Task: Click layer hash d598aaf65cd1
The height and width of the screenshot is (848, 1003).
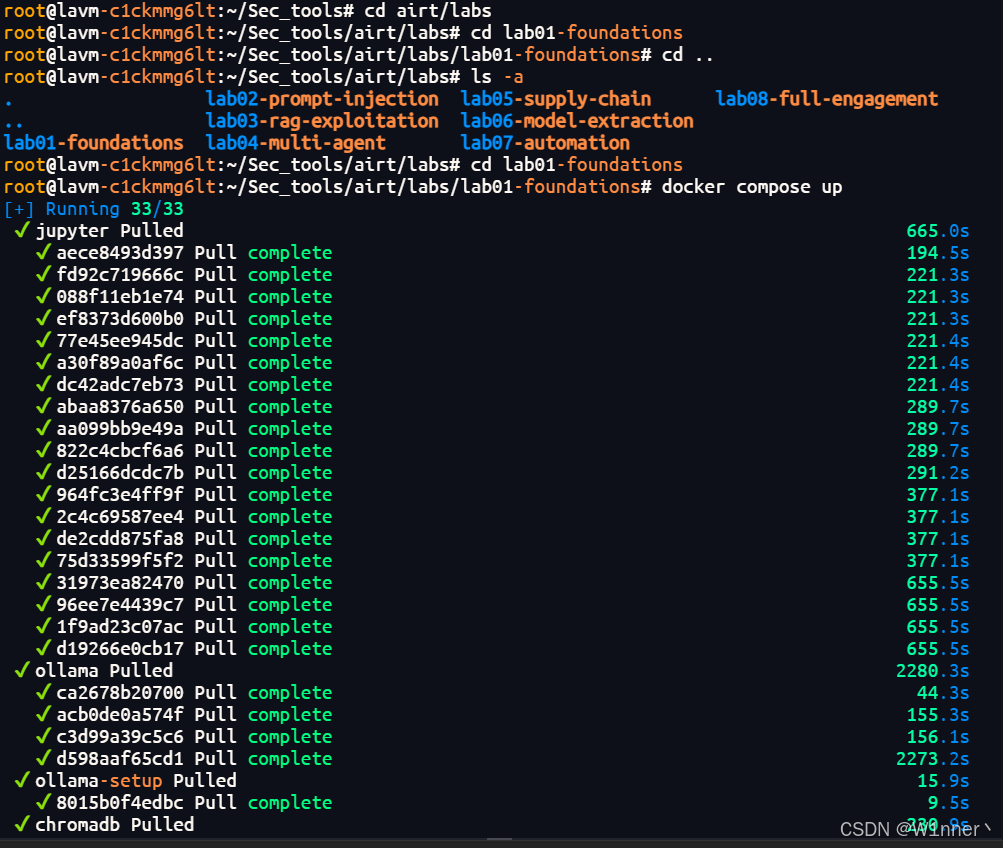Action: 120,758
